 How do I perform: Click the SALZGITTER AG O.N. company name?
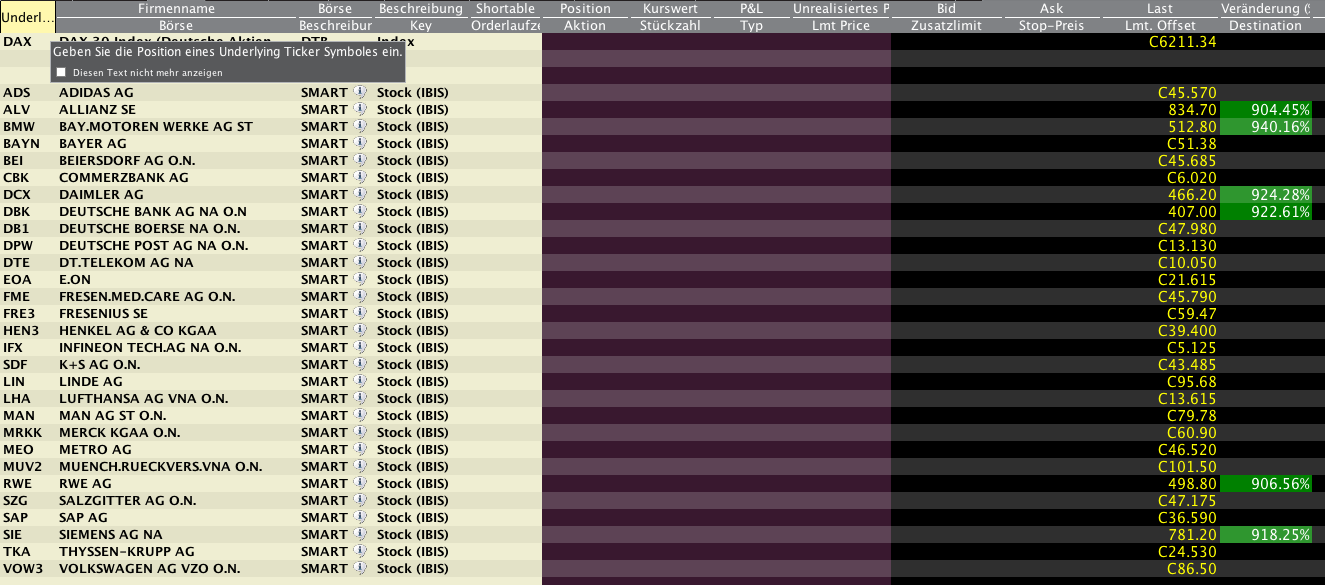(128, 501)
